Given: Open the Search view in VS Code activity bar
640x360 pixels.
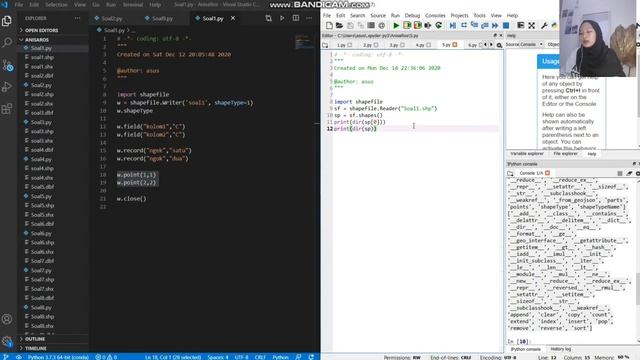Looking at the screenshot, I should point(7,42).
